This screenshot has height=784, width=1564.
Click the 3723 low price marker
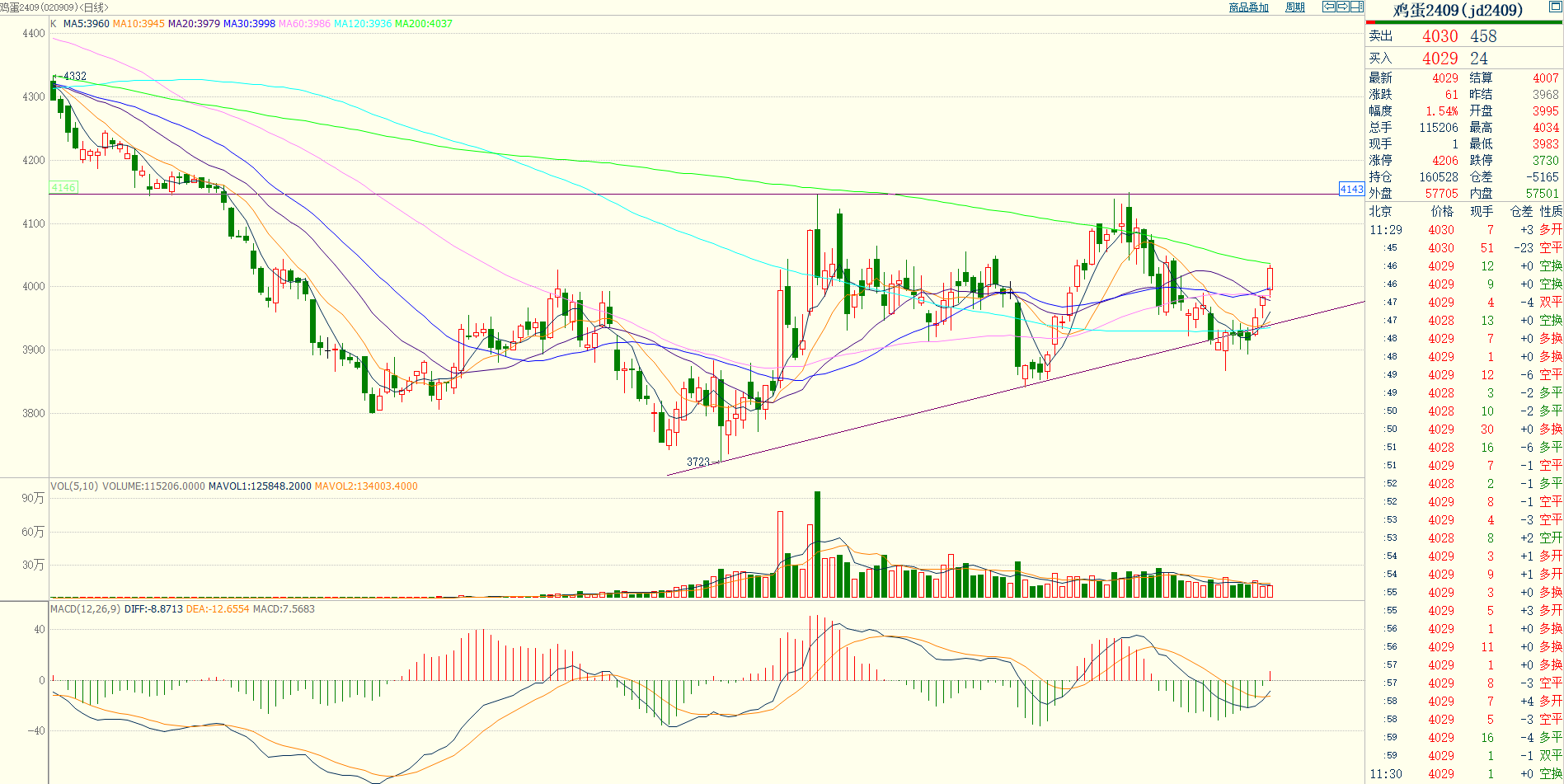[698, 462]
